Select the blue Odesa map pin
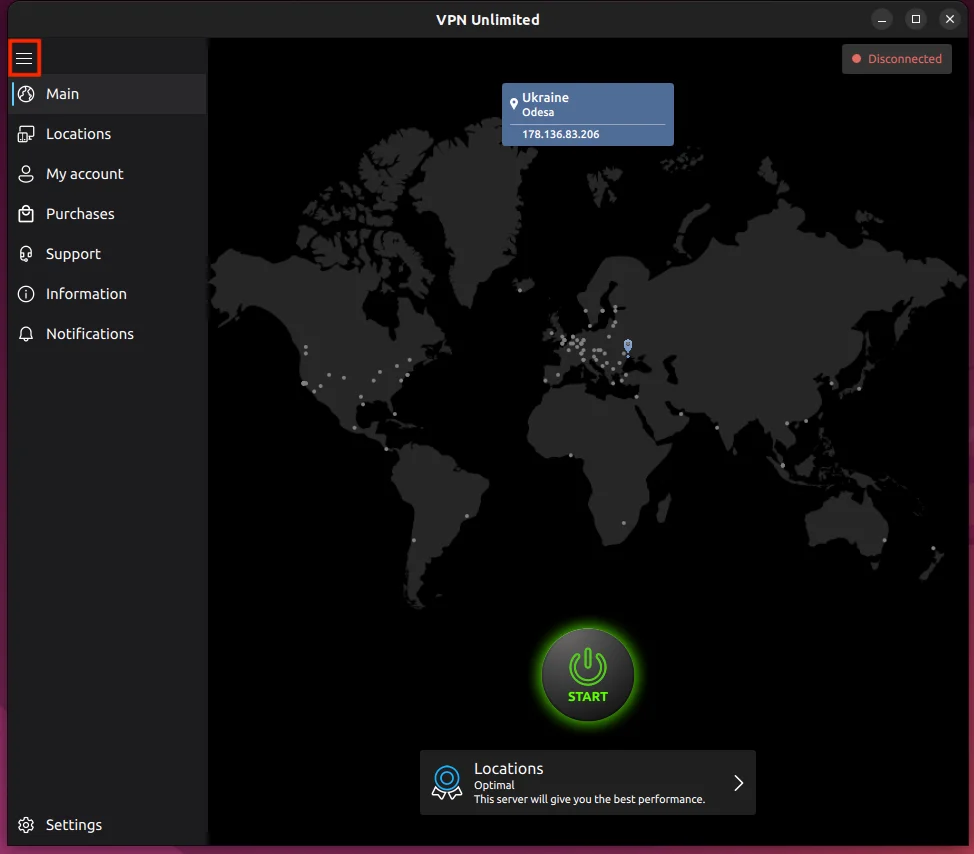The width and height of the screenshot is (974, 854). [627, 346]
